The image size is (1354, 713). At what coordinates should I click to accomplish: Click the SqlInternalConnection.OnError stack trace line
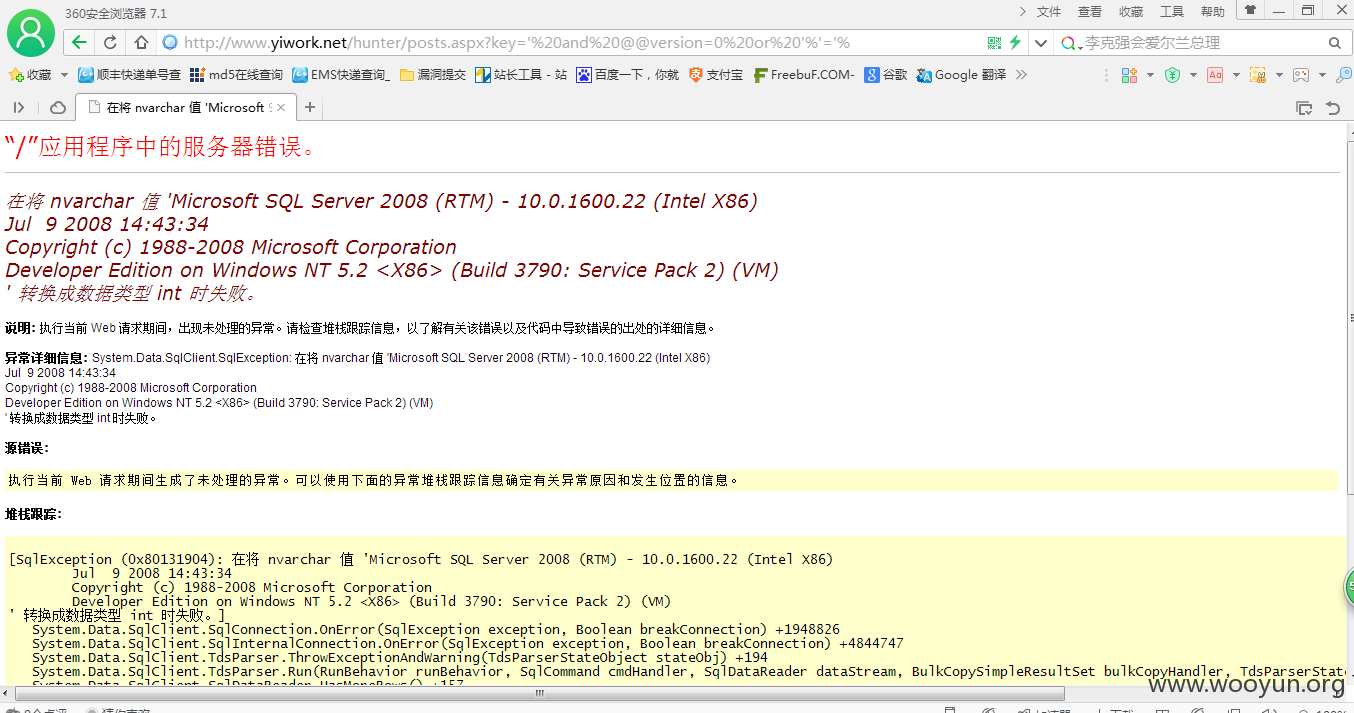467,644
